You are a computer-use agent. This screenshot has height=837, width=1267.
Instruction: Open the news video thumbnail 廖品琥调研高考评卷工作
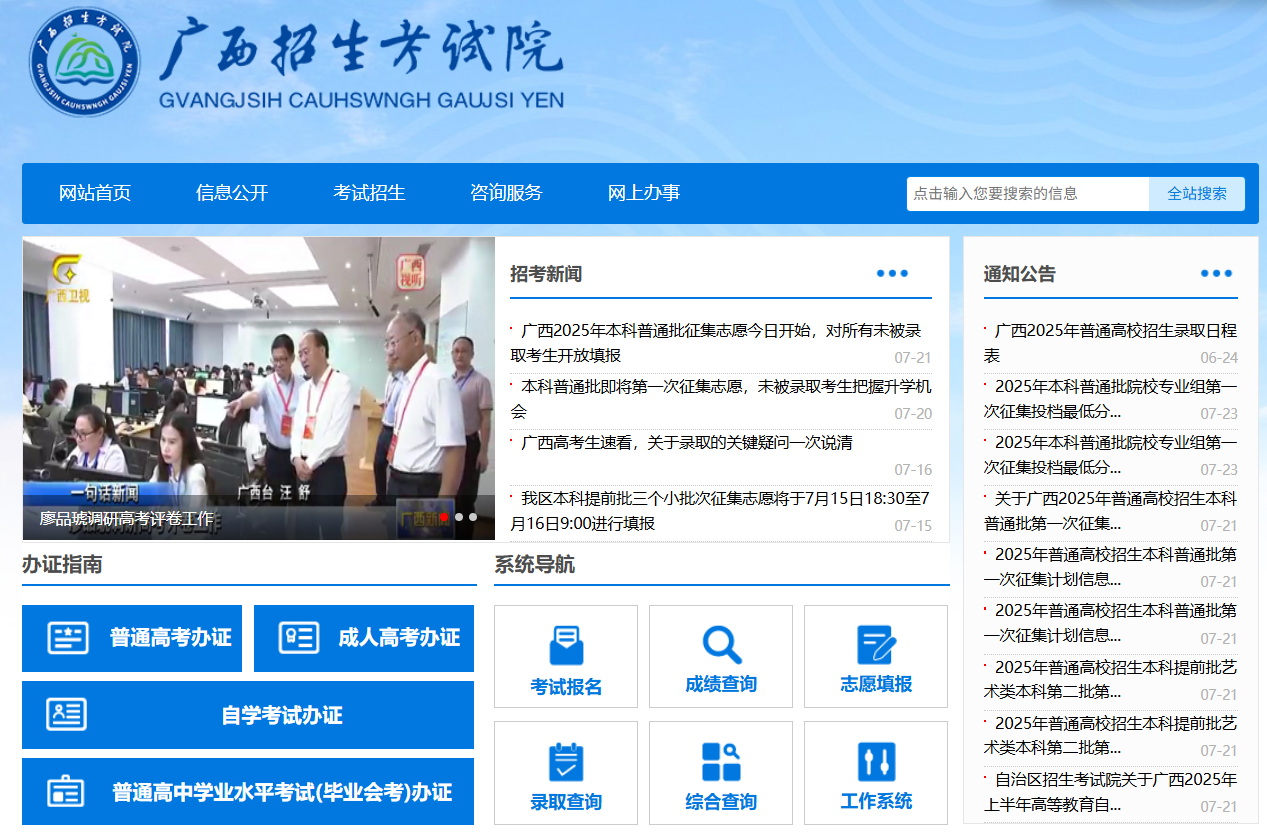click(x=259, y=388)
